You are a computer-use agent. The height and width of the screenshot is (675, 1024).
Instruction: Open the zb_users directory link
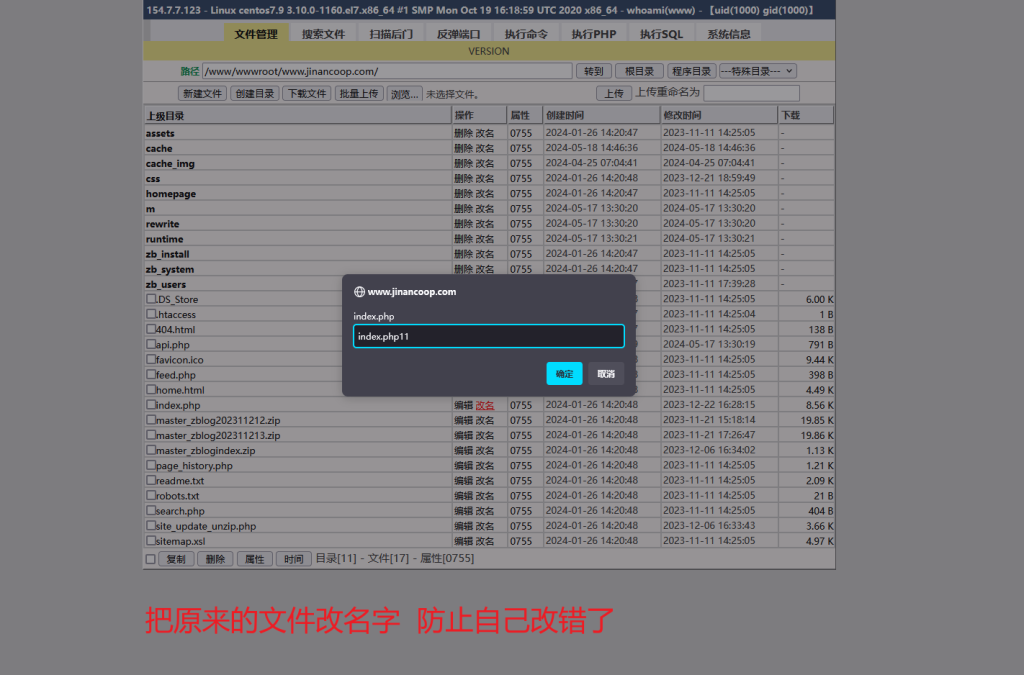click(166, 284)
